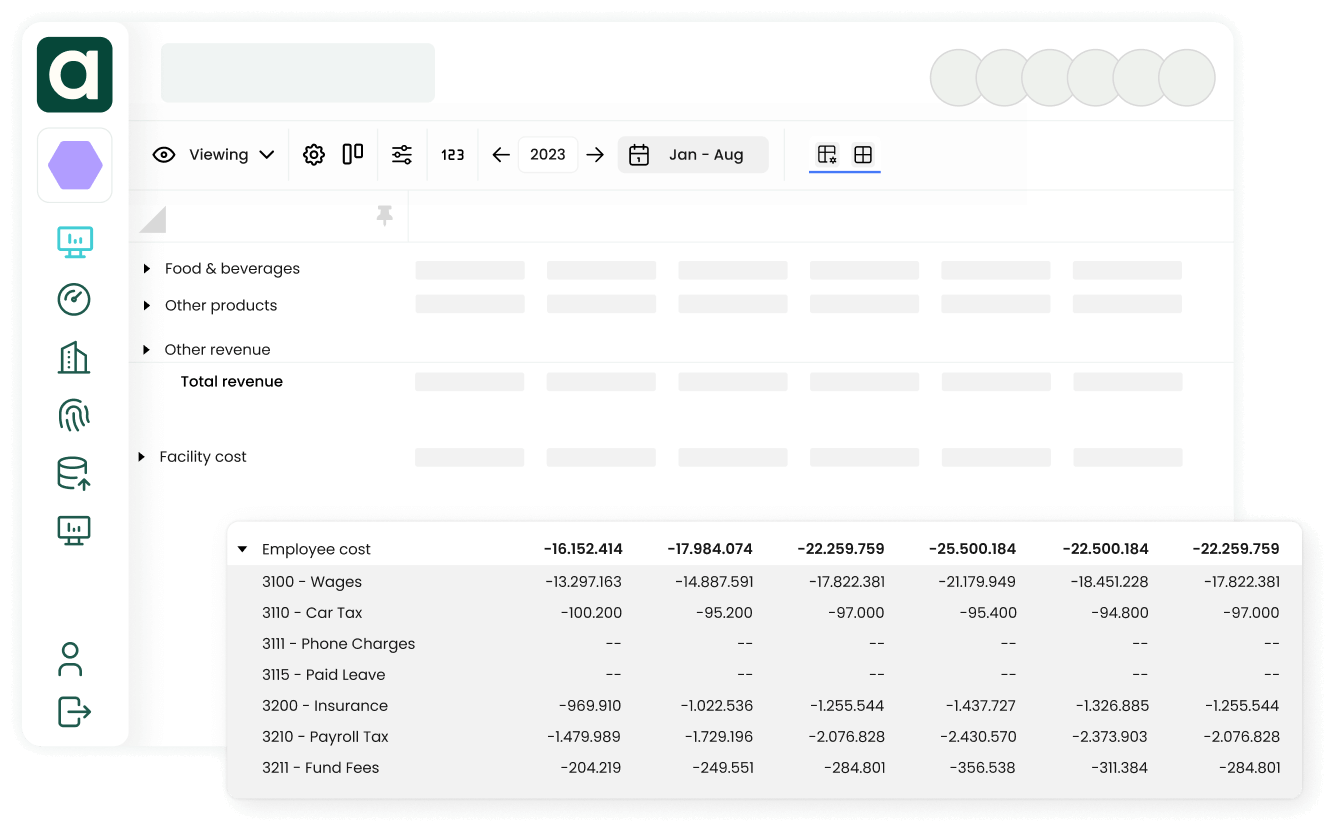This screenshot has height=836, width=1340.
Task: Go to the previous year arrow
Action: click(501, 155)
